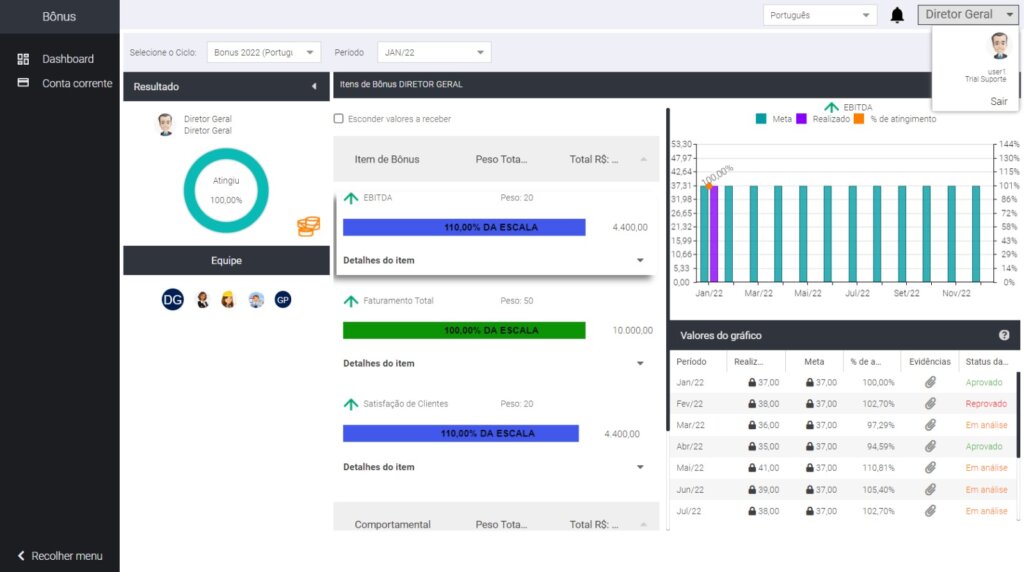The height and width of the screenshot is (572, 1024).
Task: Open the notifications bell
Action: (897, 15)
